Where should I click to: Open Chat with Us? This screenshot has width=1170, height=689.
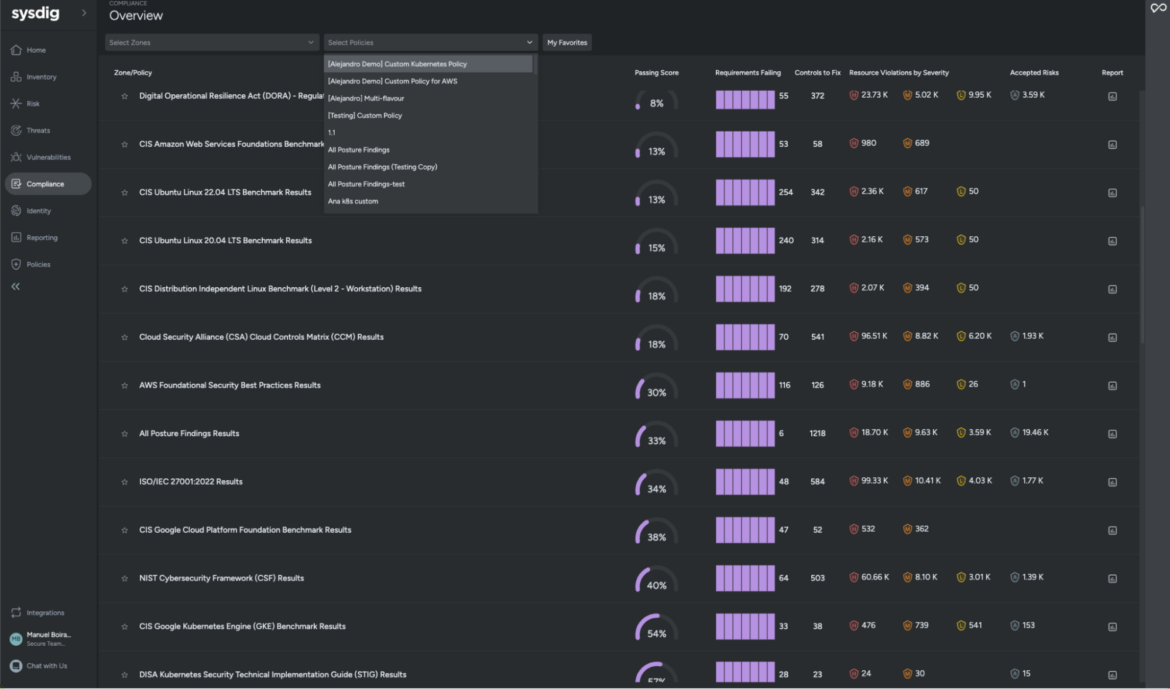39,666
